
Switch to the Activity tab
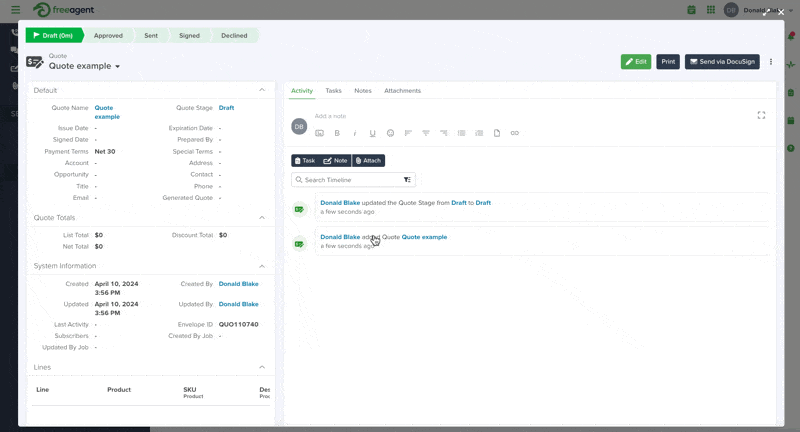[x=302, y=91]
